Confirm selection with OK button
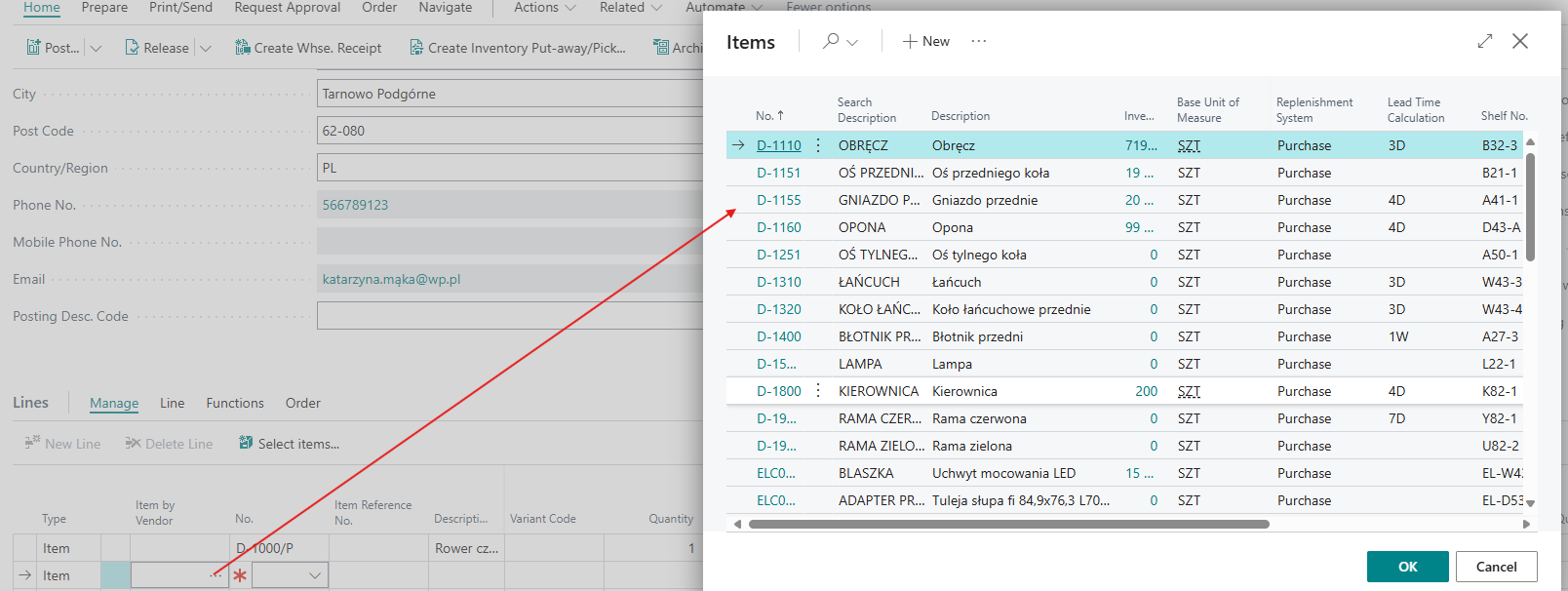Screen dimensions: 1568x591 coord(1407,567)
